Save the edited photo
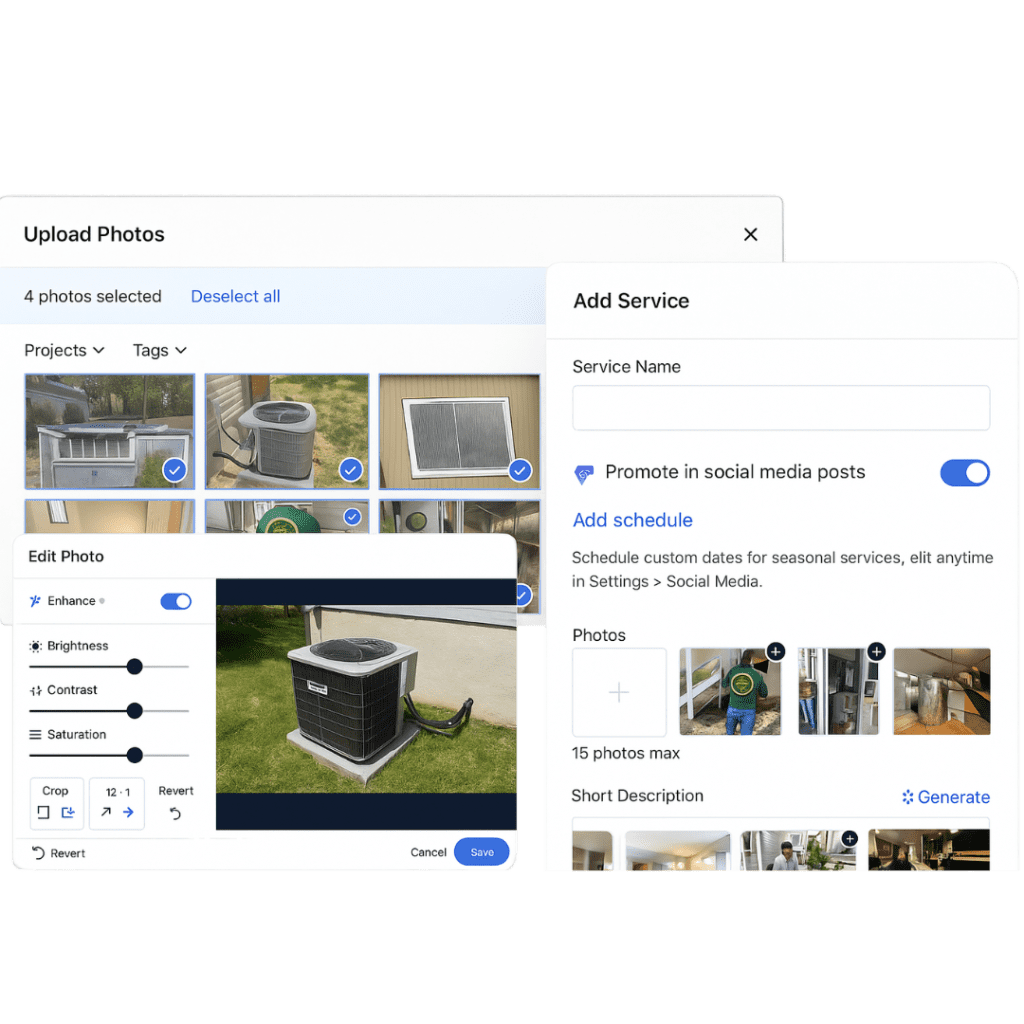 (x=481, y=852)
